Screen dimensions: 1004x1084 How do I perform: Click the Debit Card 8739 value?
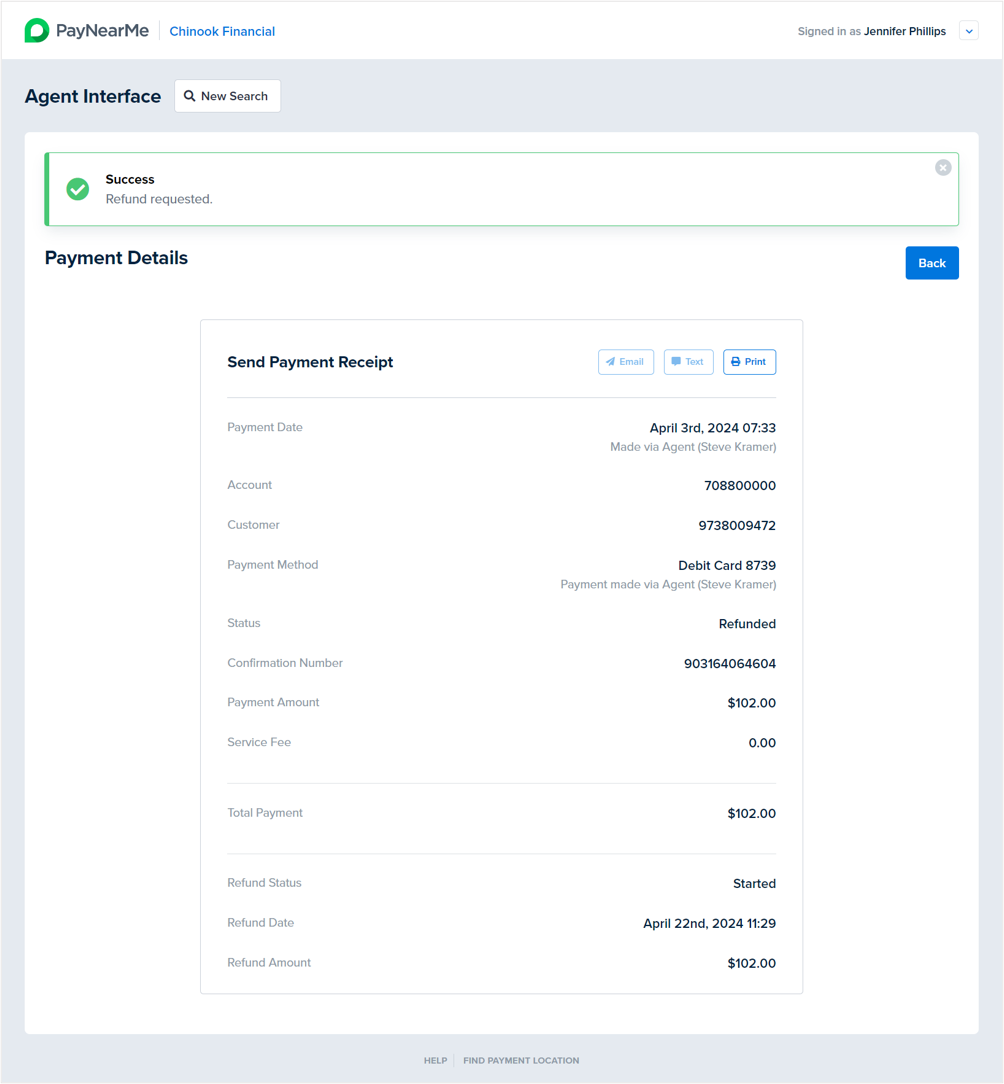727,566
